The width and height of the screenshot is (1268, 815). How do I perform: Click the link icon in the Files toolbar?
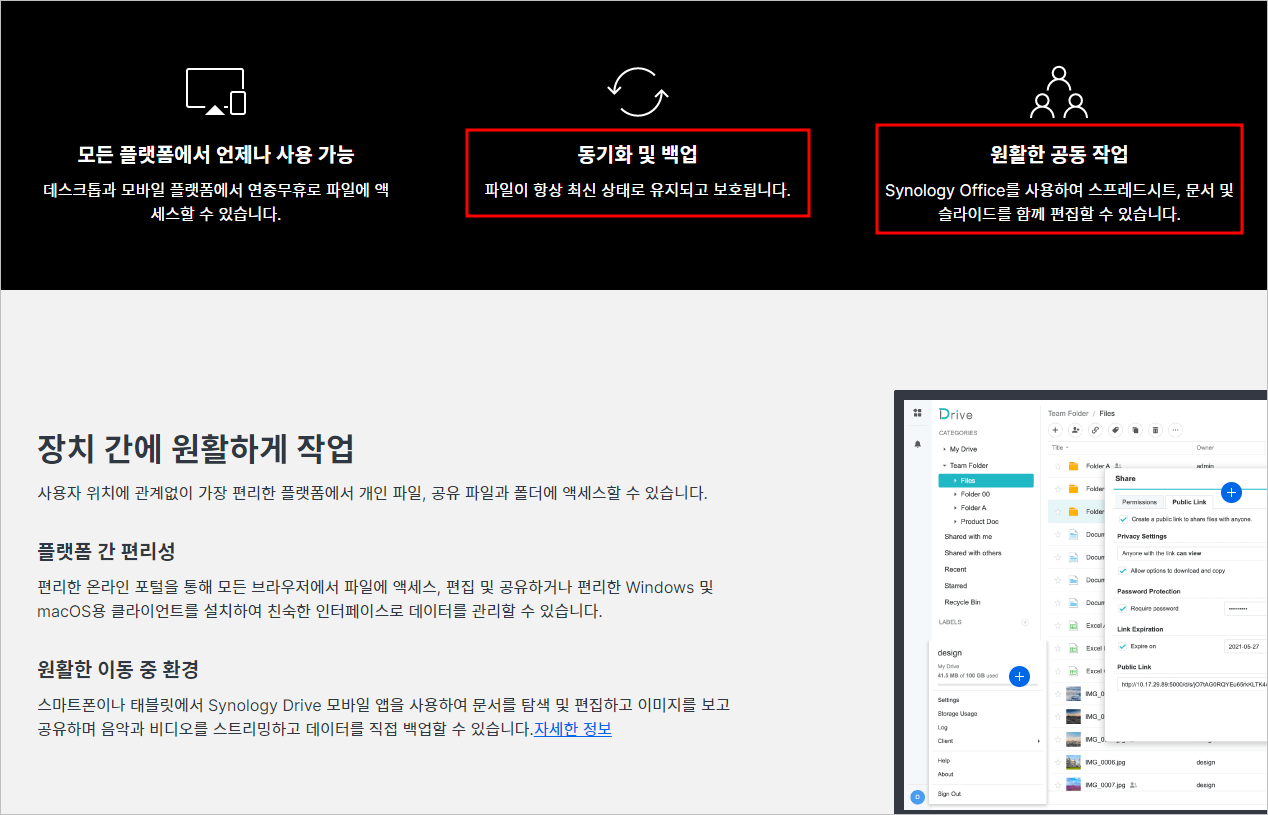click(1096, 430)
